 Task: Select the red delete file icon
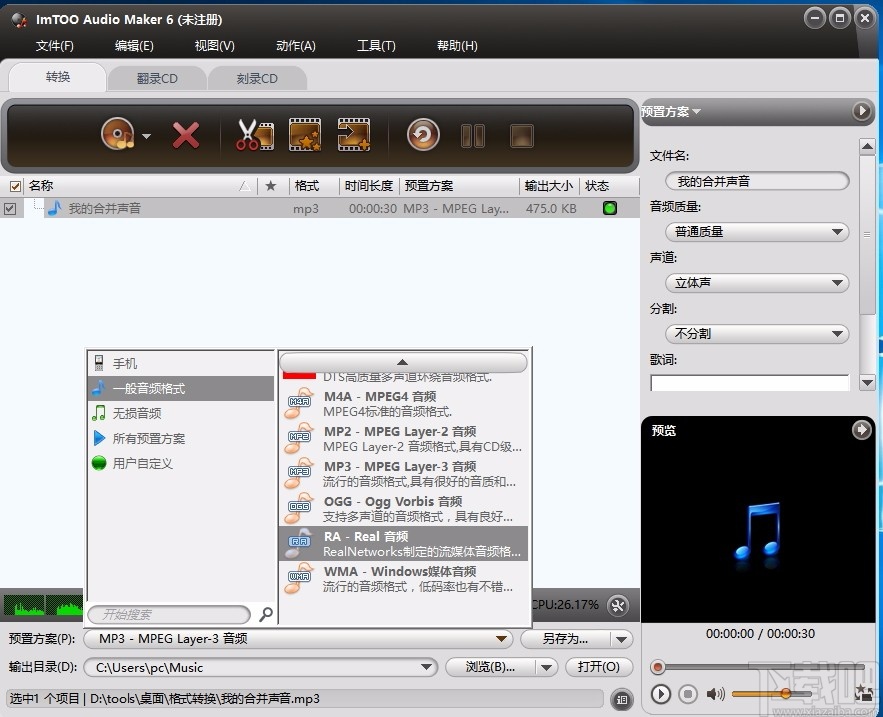click(x=186, y=133)
